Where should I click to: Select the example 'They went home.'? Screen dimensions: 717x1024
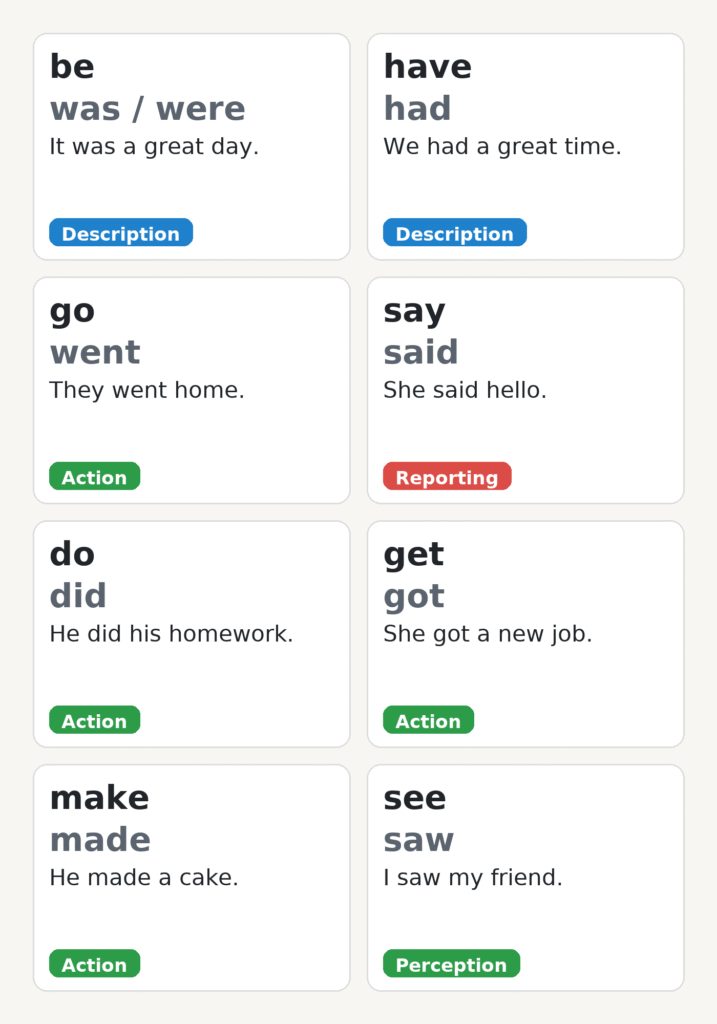[147, 390]
